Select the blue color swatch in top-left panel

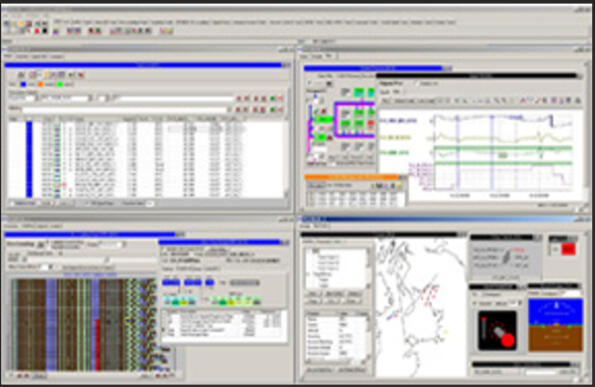tap(23, 85)
